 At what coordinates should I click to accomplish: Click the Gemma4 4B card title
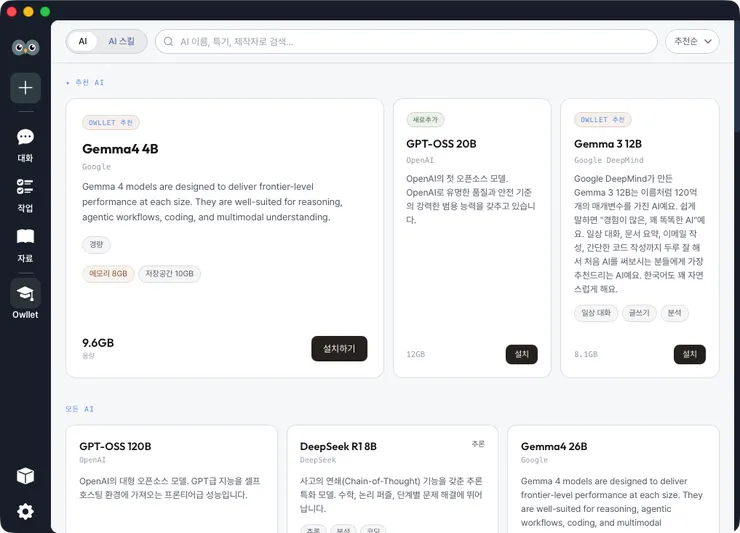click(x=120, y=149)
